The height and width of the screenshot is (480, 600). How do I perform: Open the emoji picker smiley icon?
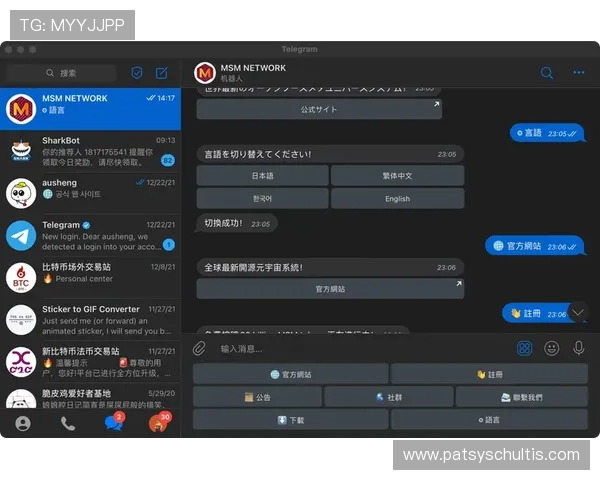pyautogui.click(x=551, y=348)
